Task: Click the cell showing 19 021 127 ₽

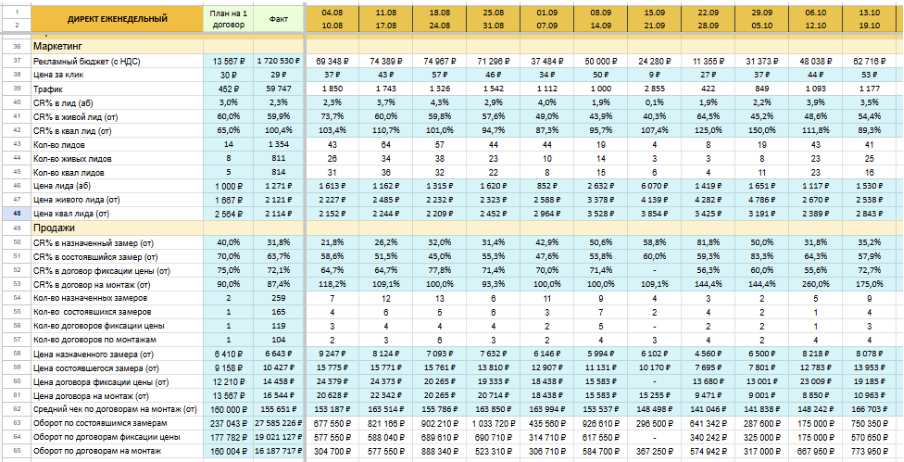Action: pyautogui.click(x=278, y=437)
